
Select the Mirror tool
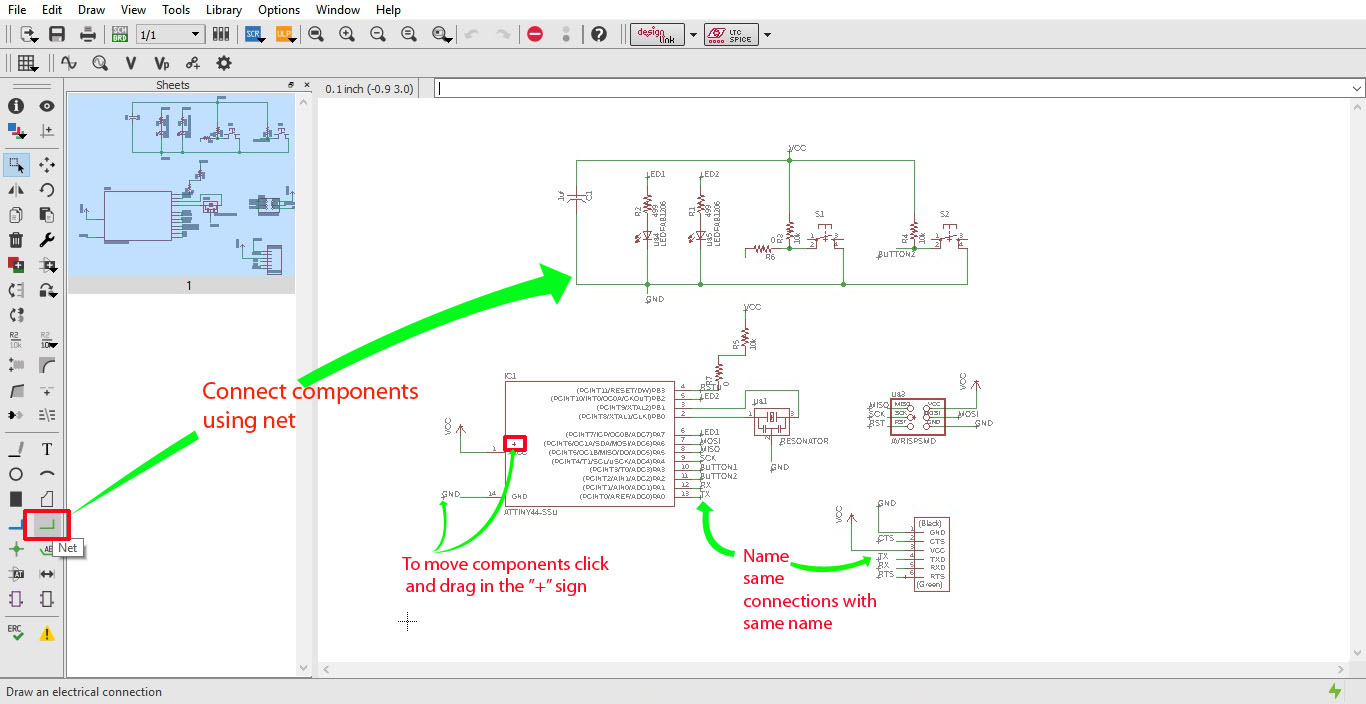tap(16, 190)
